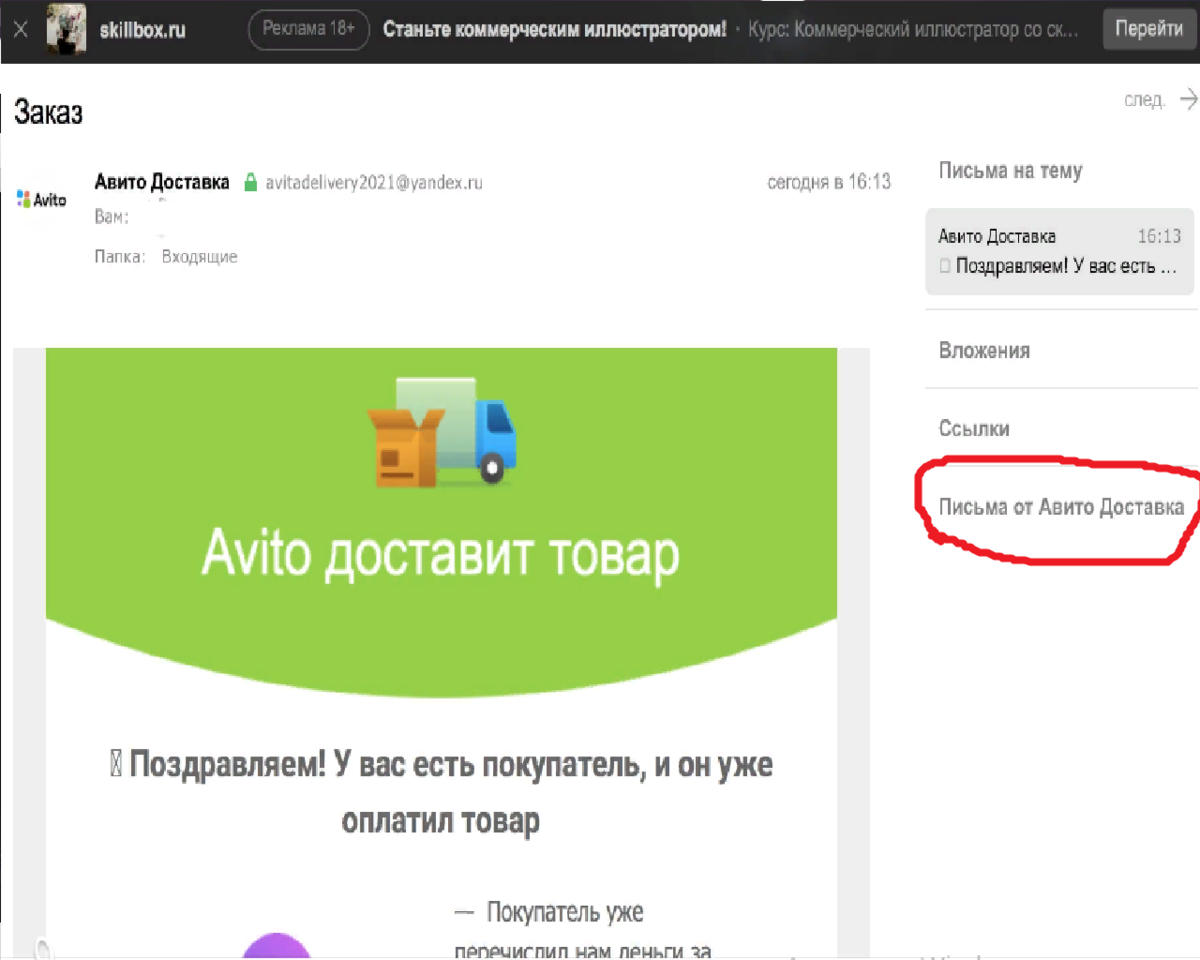Click the green lock security icon
Viewport: 1200px width, 960px height.
250,183
